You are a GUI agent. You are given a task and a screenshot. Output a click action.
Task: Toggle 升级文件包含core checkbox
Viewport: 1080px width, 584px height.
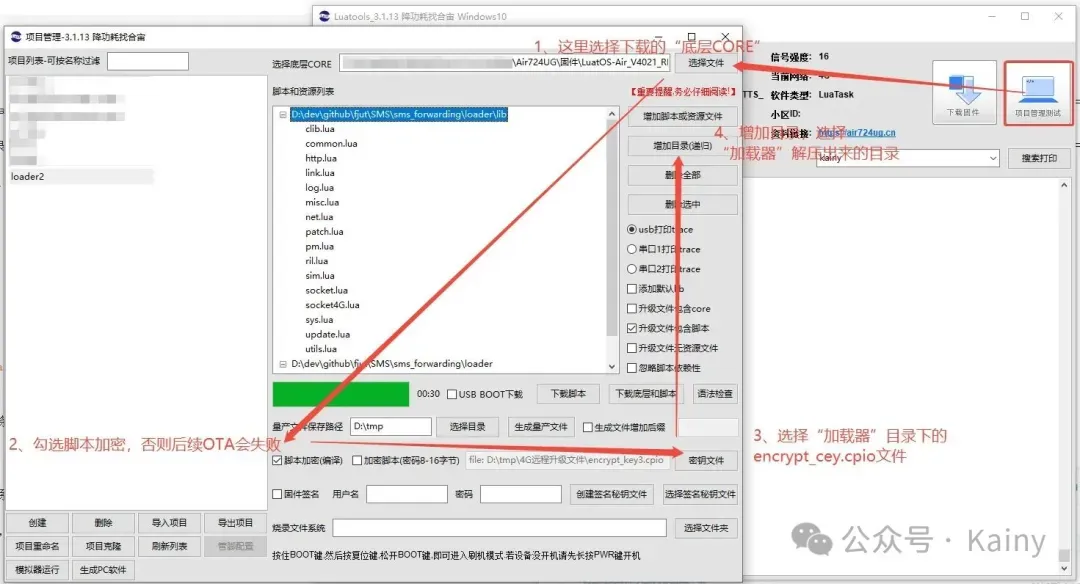(632, 309)
